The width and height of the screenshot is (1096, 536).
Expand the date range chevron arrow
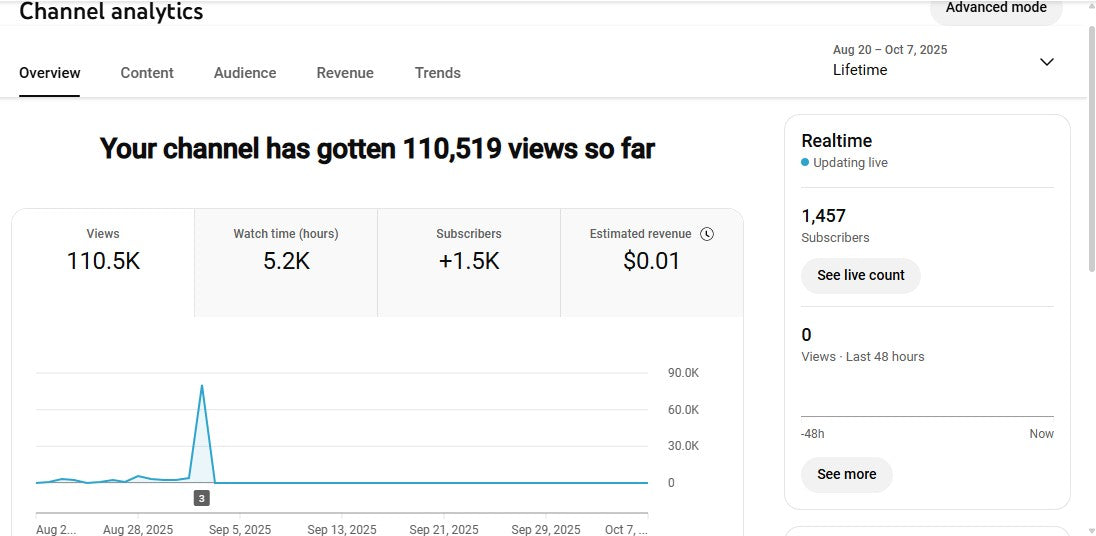[x=1046, y=62]
